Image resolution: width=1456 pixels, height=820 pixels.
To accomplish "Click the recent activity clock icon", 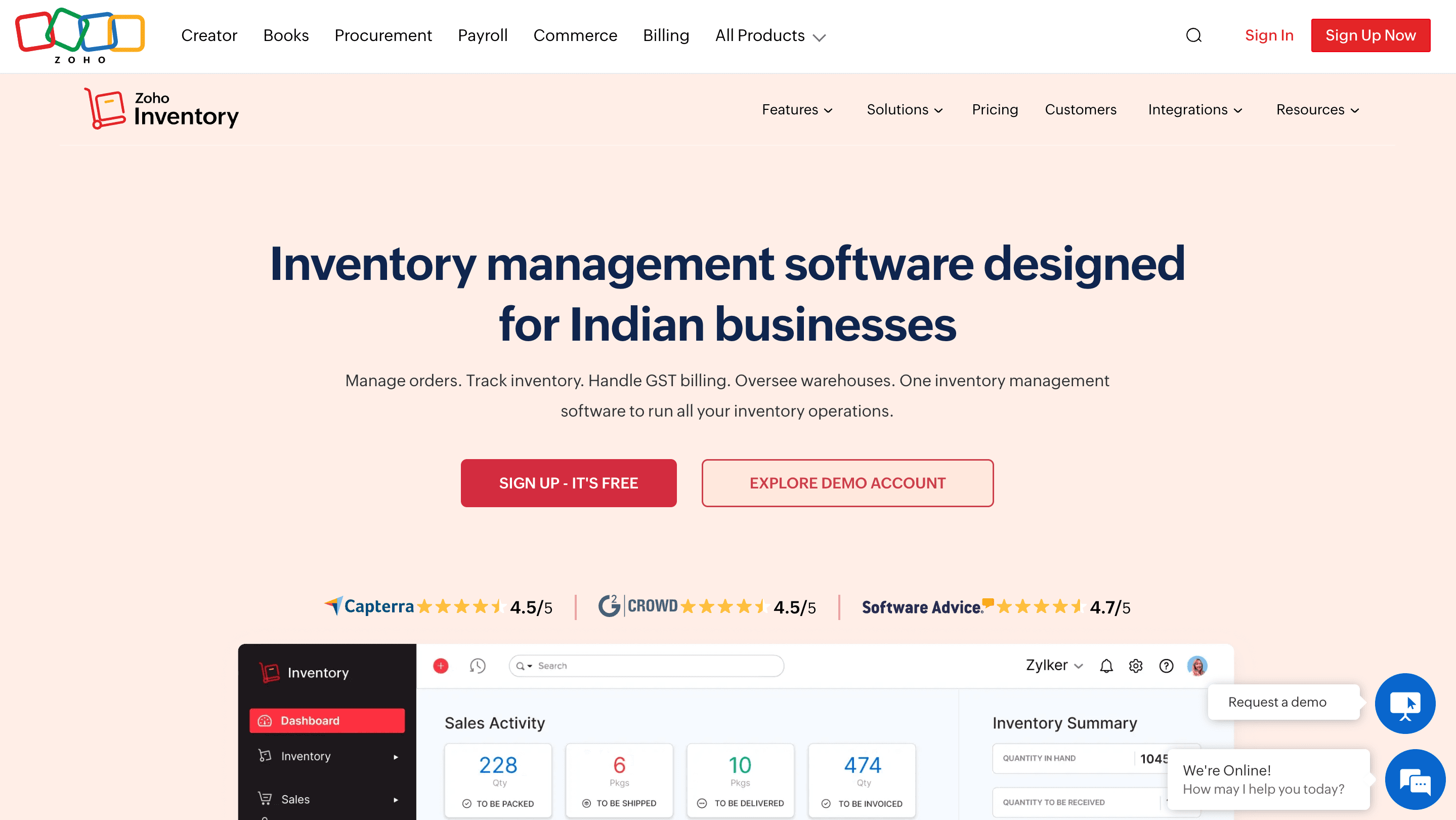I will (x=478, y=666).
